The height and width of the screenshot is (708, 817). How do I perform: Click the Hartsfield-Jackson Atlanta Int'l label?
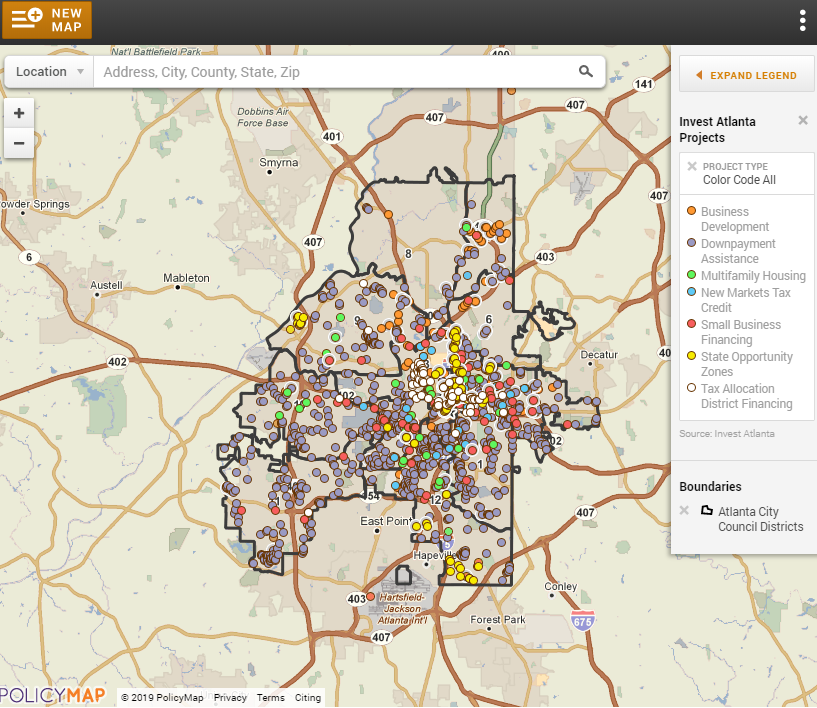(x=402, y=608)
